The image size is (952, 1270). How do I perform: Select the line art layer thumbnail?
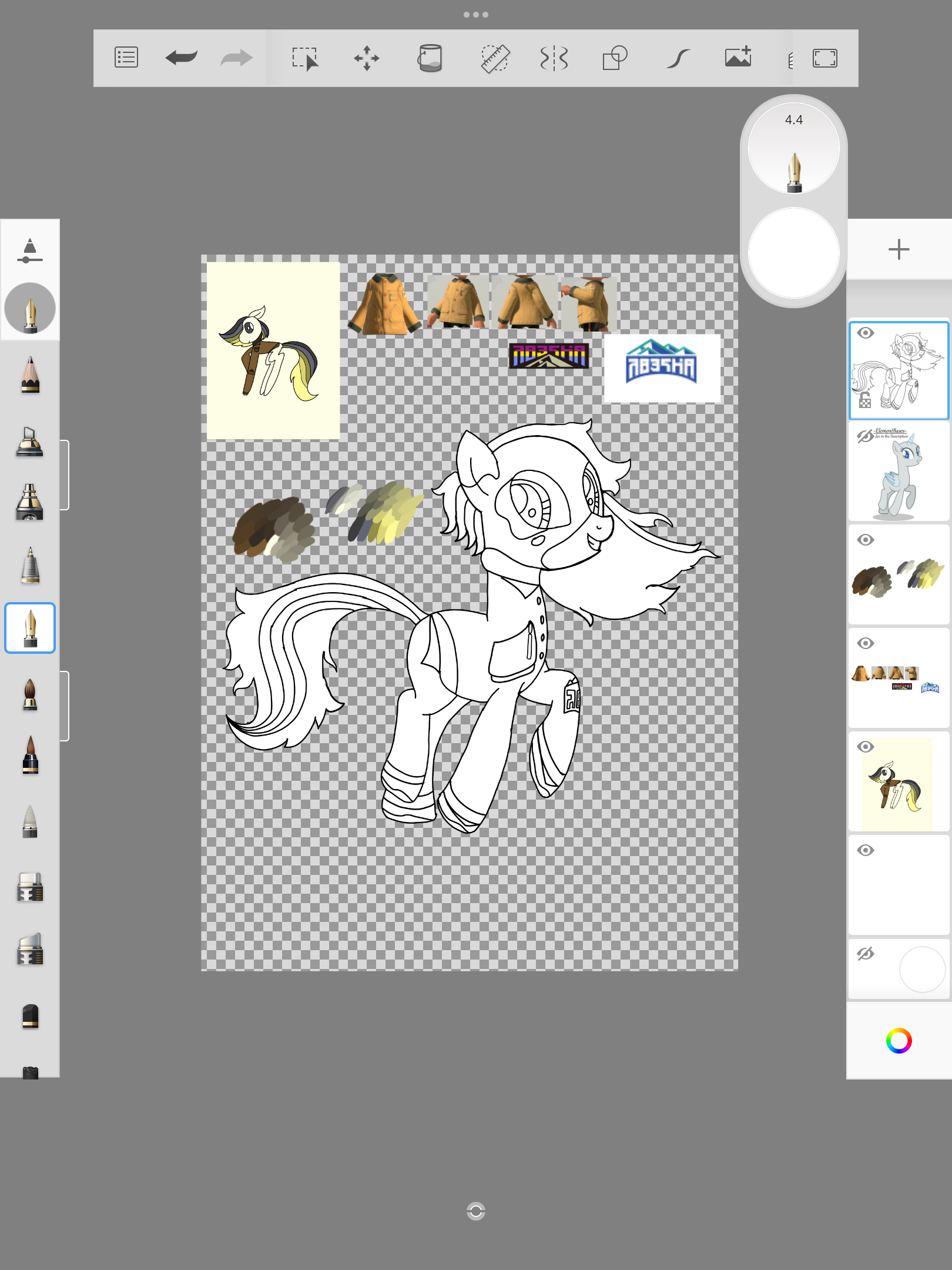pyautogui.click(x=899, y=370)
